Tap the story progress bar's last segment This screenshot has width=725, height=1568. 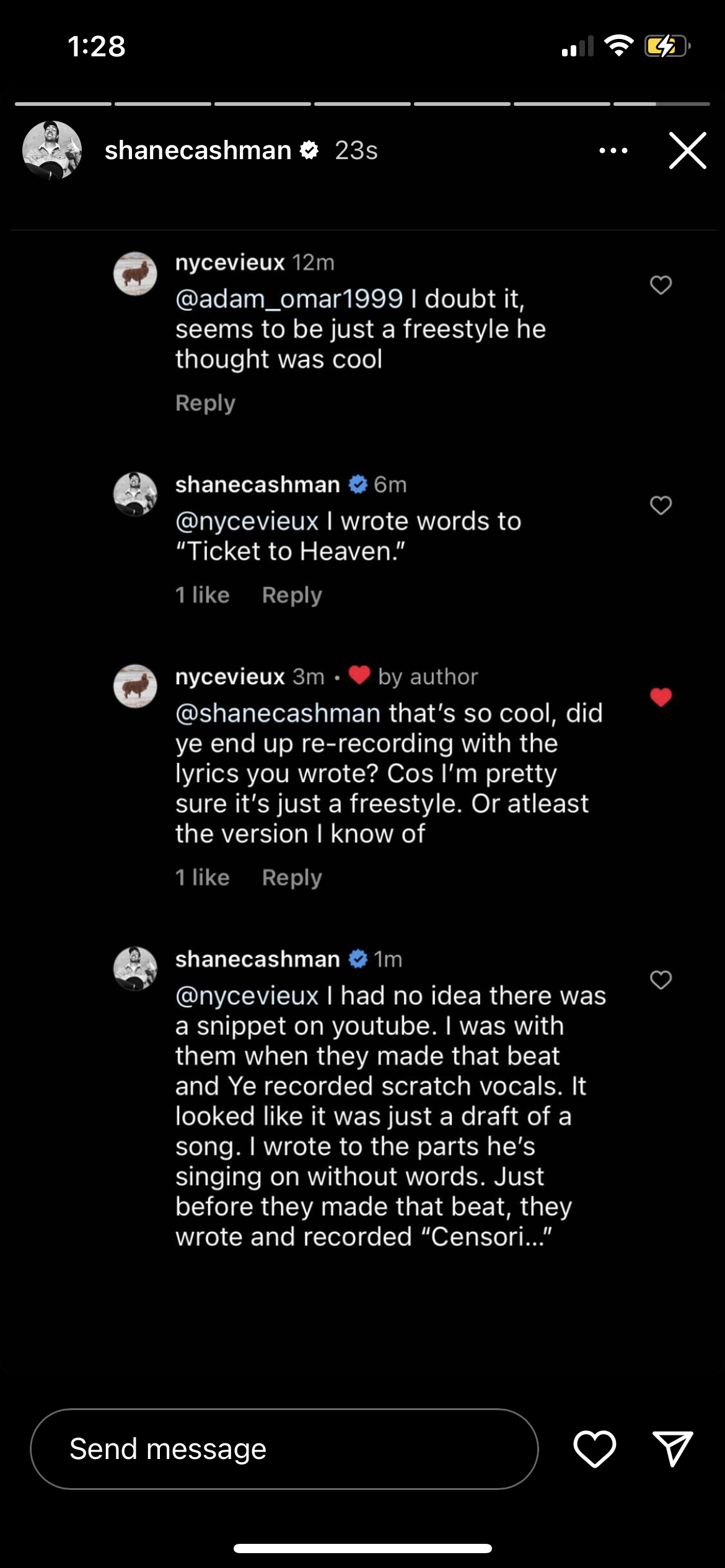661,104
